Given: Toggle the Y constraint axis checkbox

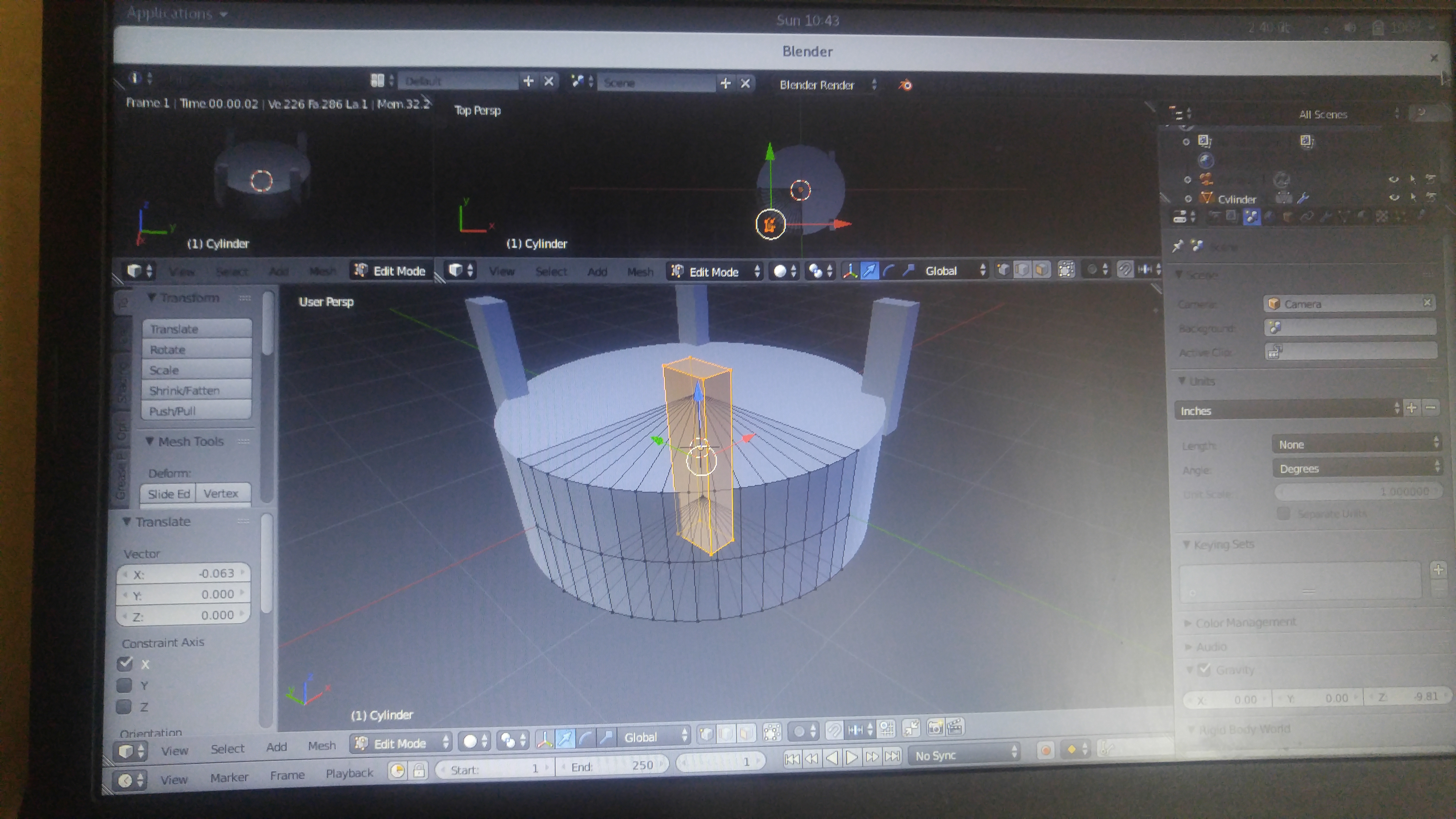Looking at the screenshot, I should [x=124, y=685].
